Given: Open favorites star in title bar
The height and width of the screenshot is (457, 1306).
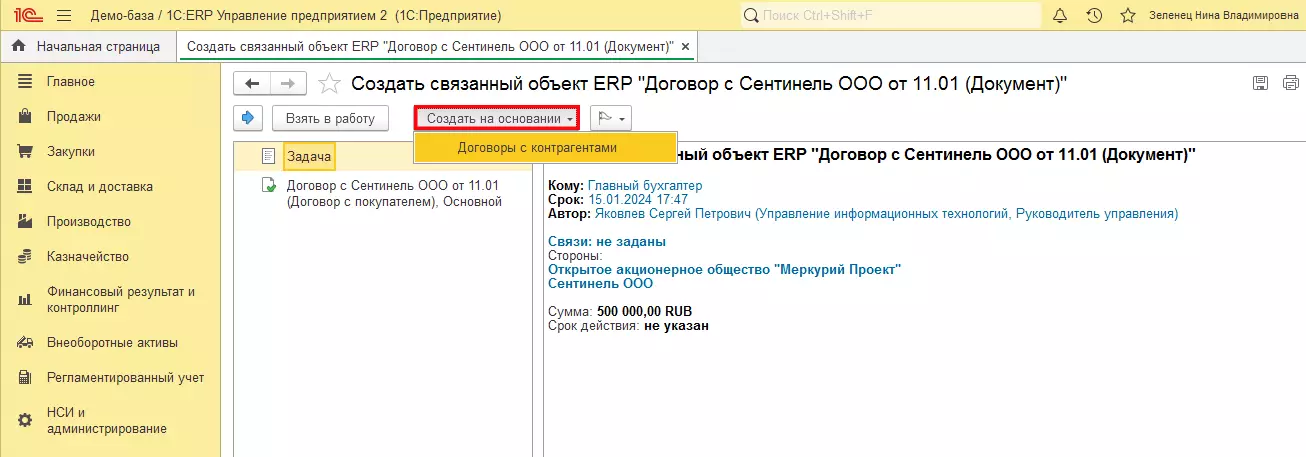Looking at the screenshot, I should 1127,16.
